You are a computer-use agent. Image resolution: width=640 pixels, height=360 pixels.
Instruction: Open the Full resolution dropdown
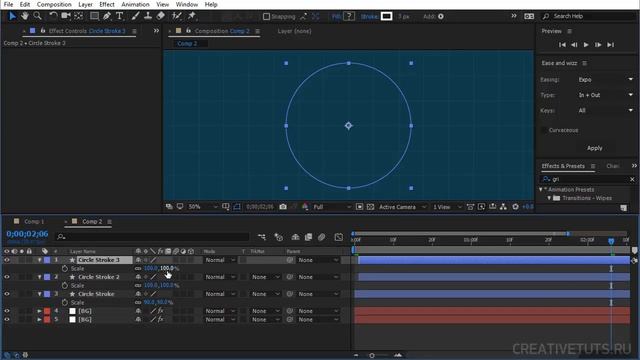332,207
